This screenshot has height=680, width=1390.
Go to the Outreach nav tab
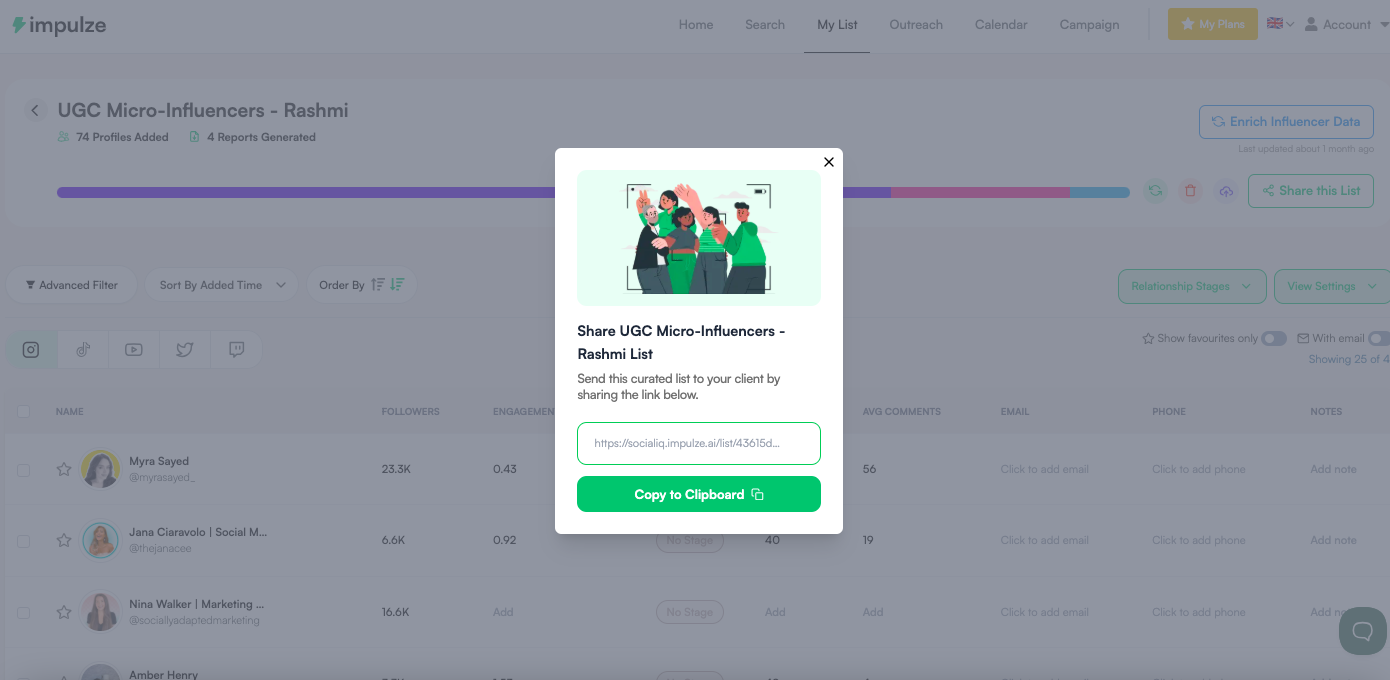[x=916, y=25]
